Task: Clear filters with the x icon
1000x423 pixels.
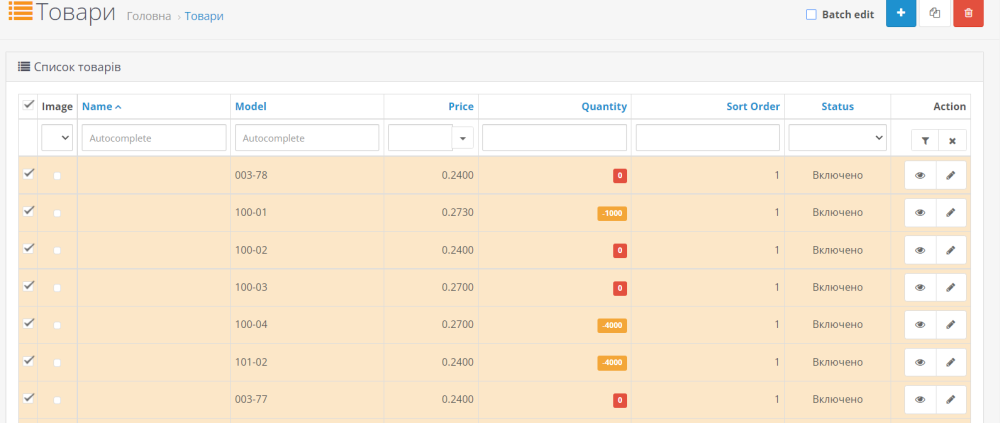Action: 952,140
